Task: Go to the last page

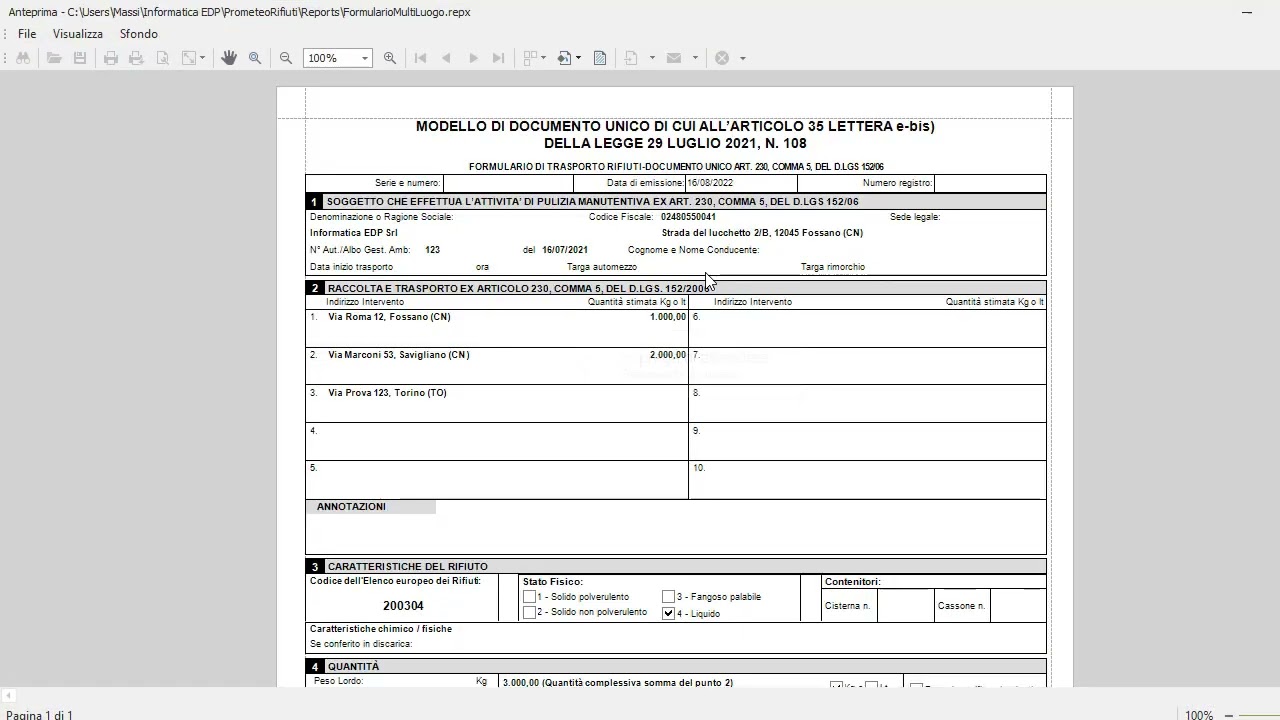Action: 499,58
